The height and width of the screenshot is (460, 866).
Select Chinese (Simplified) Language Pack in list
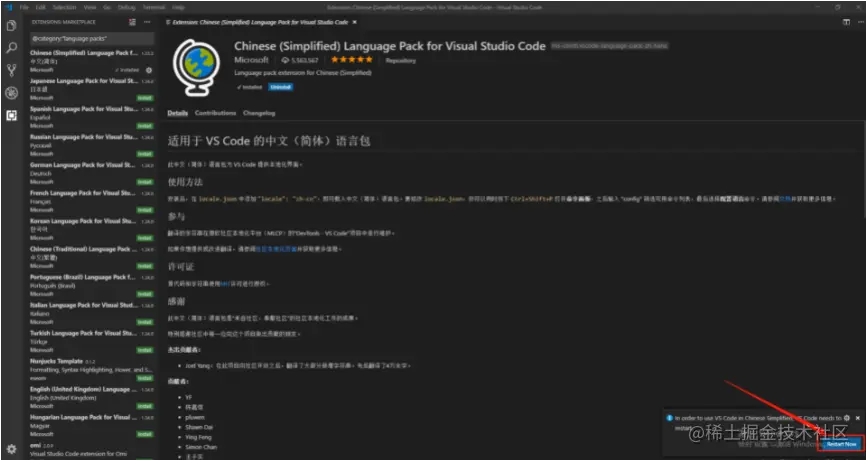[92, 61]
